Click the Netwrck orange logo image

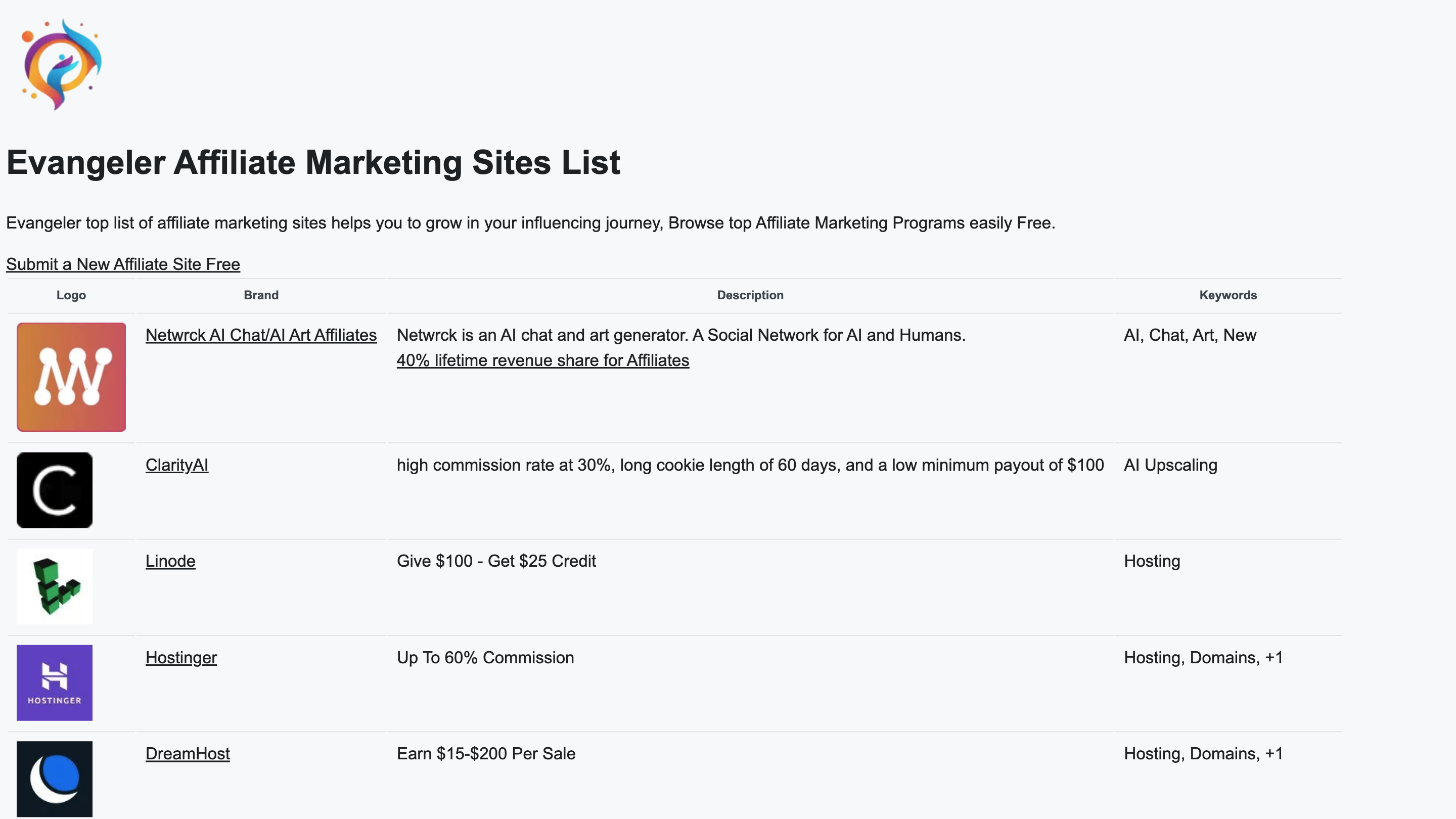(x=71, y=377)
